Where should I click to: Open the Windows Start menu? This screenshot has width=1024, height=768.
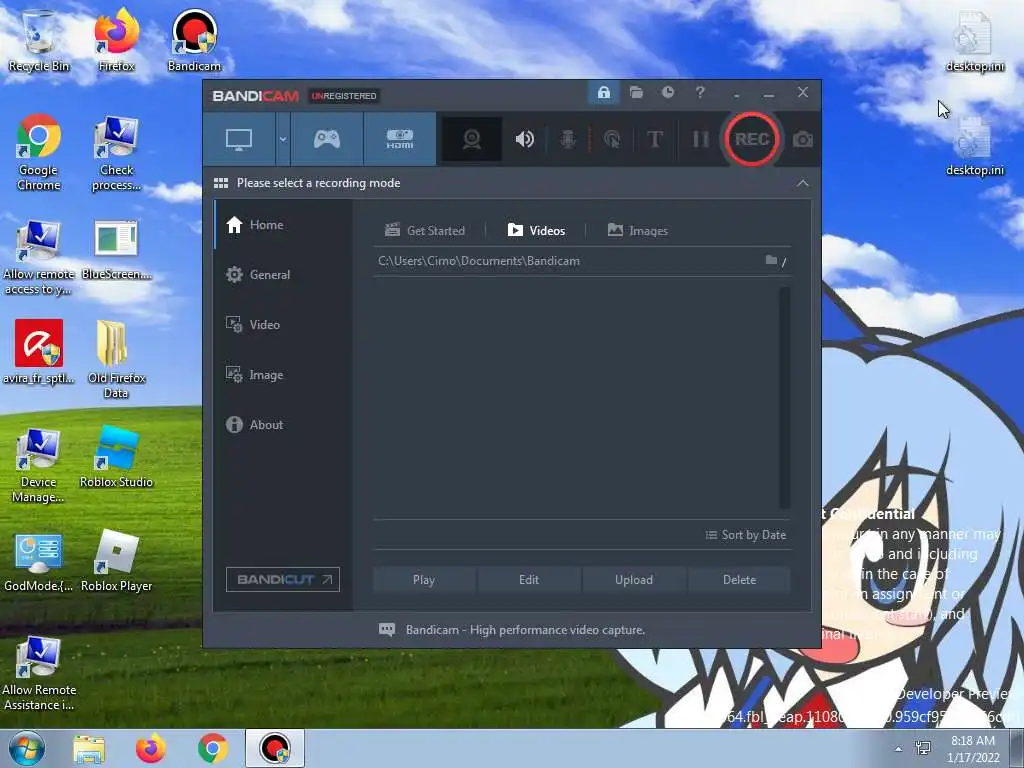point(26,748)
